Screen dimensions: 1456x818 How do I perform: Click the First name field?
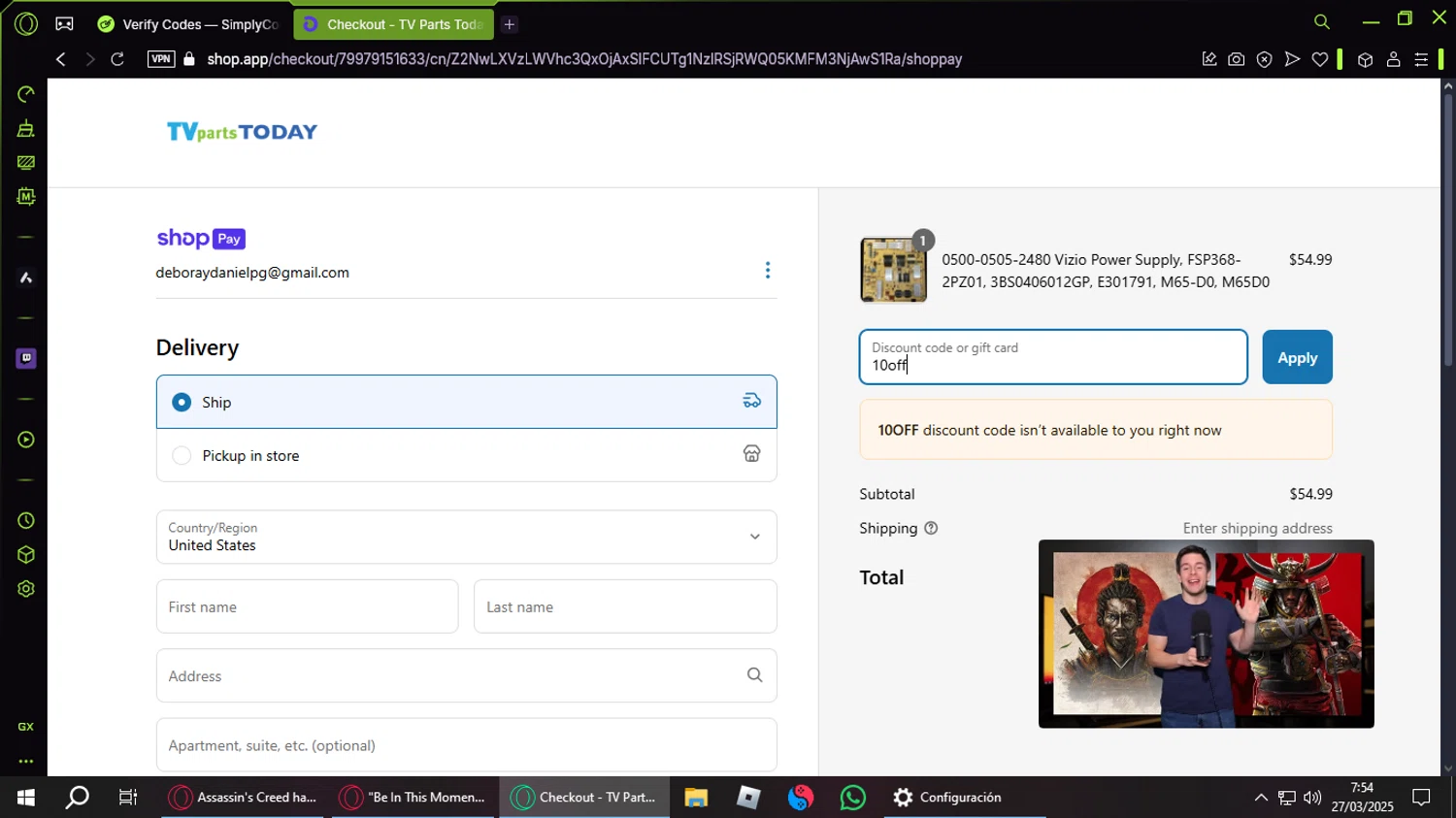coord(307,606)
